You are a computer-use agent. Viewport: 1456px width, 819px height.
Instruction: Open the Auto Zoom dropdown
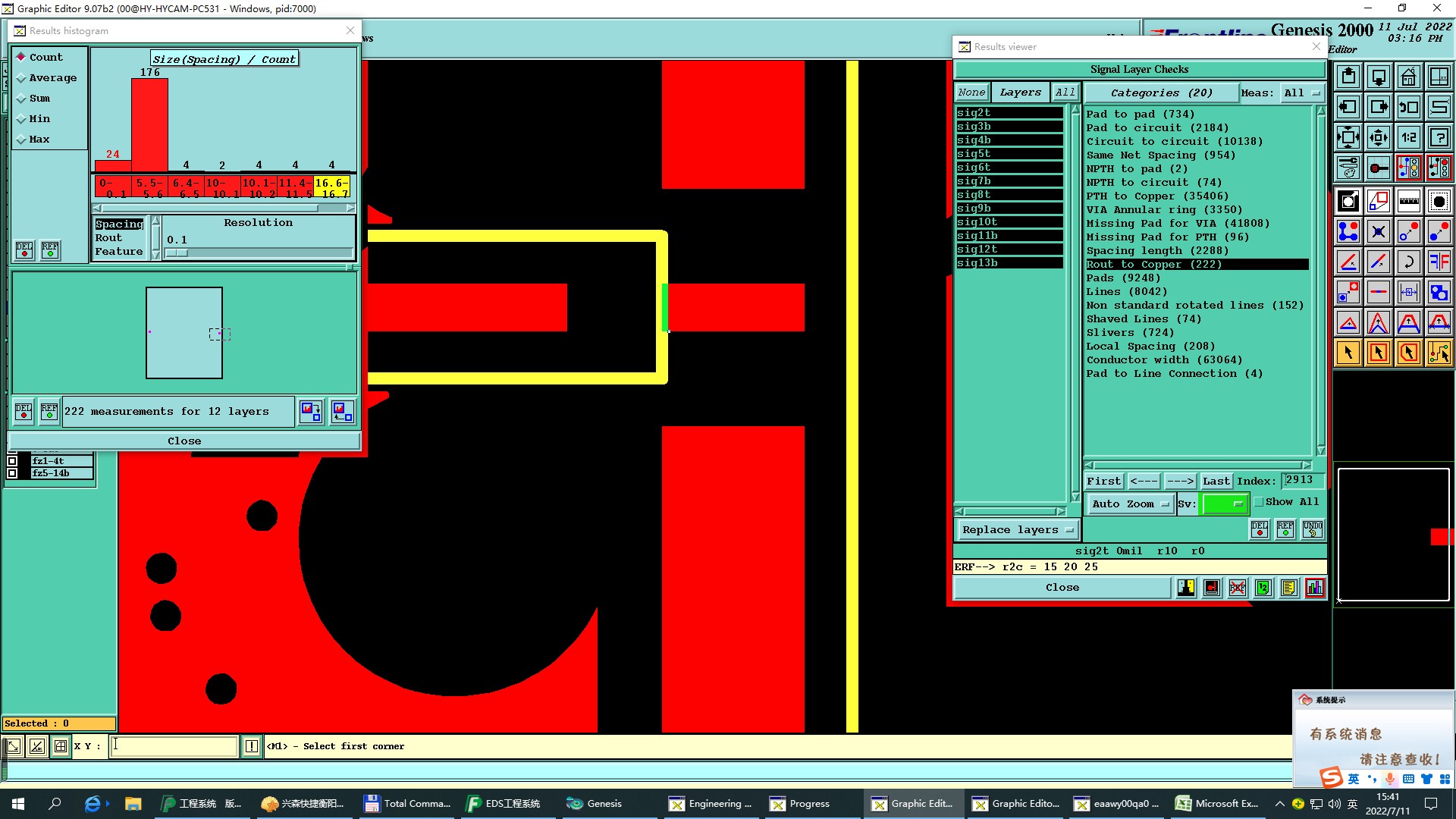click(x=1130, y=504)
